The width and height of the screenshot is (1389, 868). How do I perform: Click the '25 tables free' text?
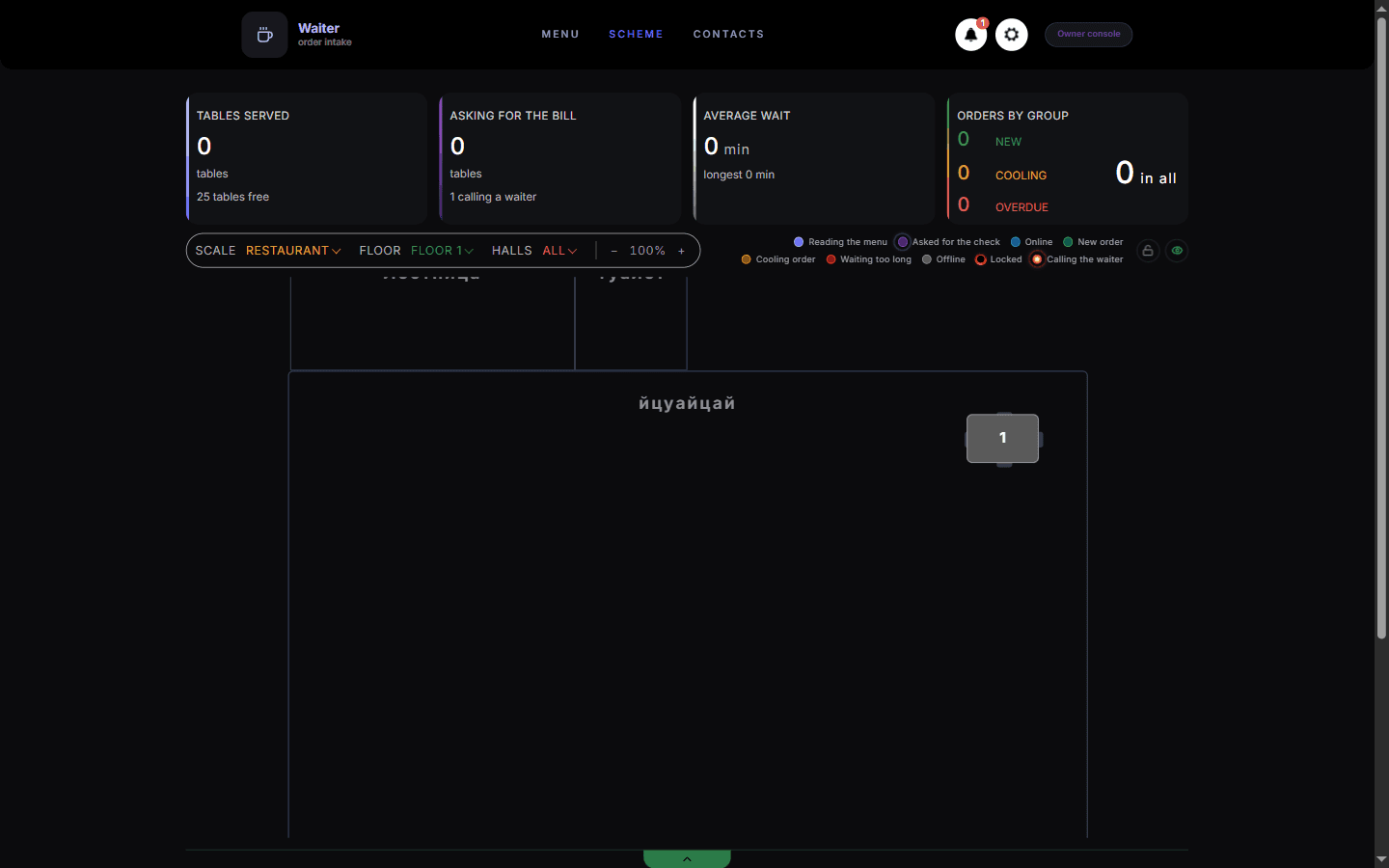point(233,197)
